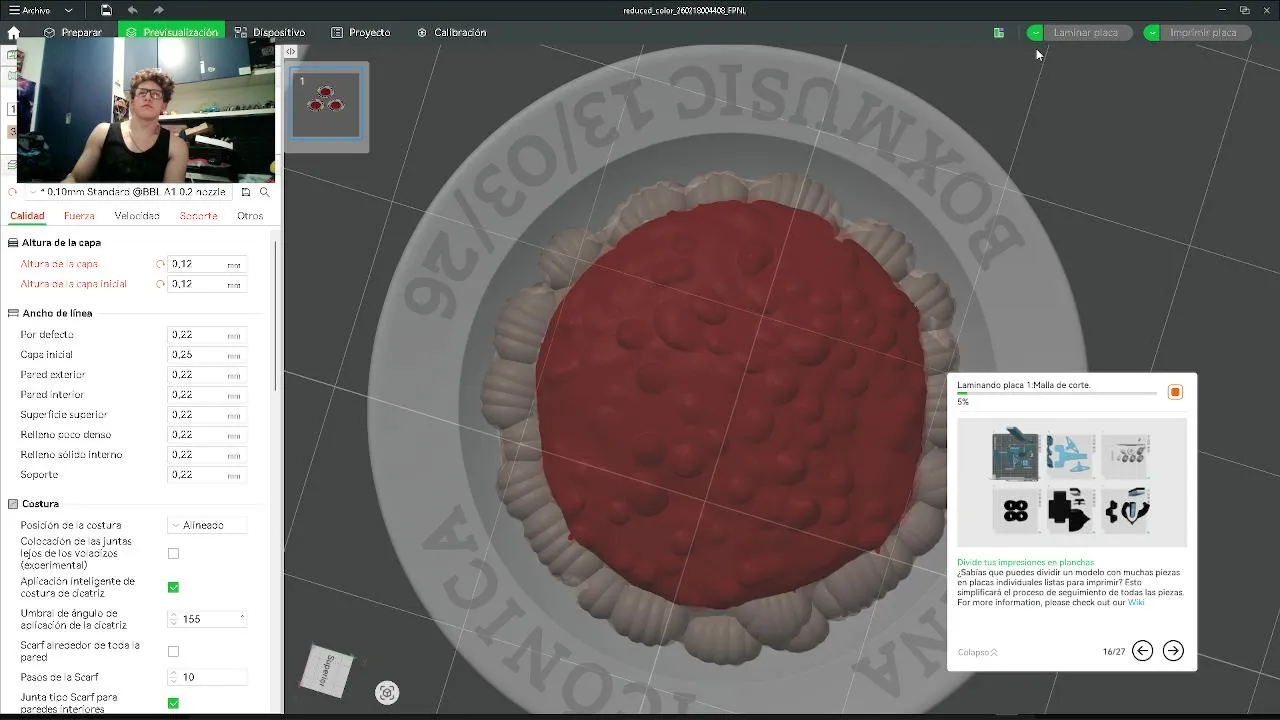Toggle Aplicación inteligente de costura checkbox

tap(173, 587)
